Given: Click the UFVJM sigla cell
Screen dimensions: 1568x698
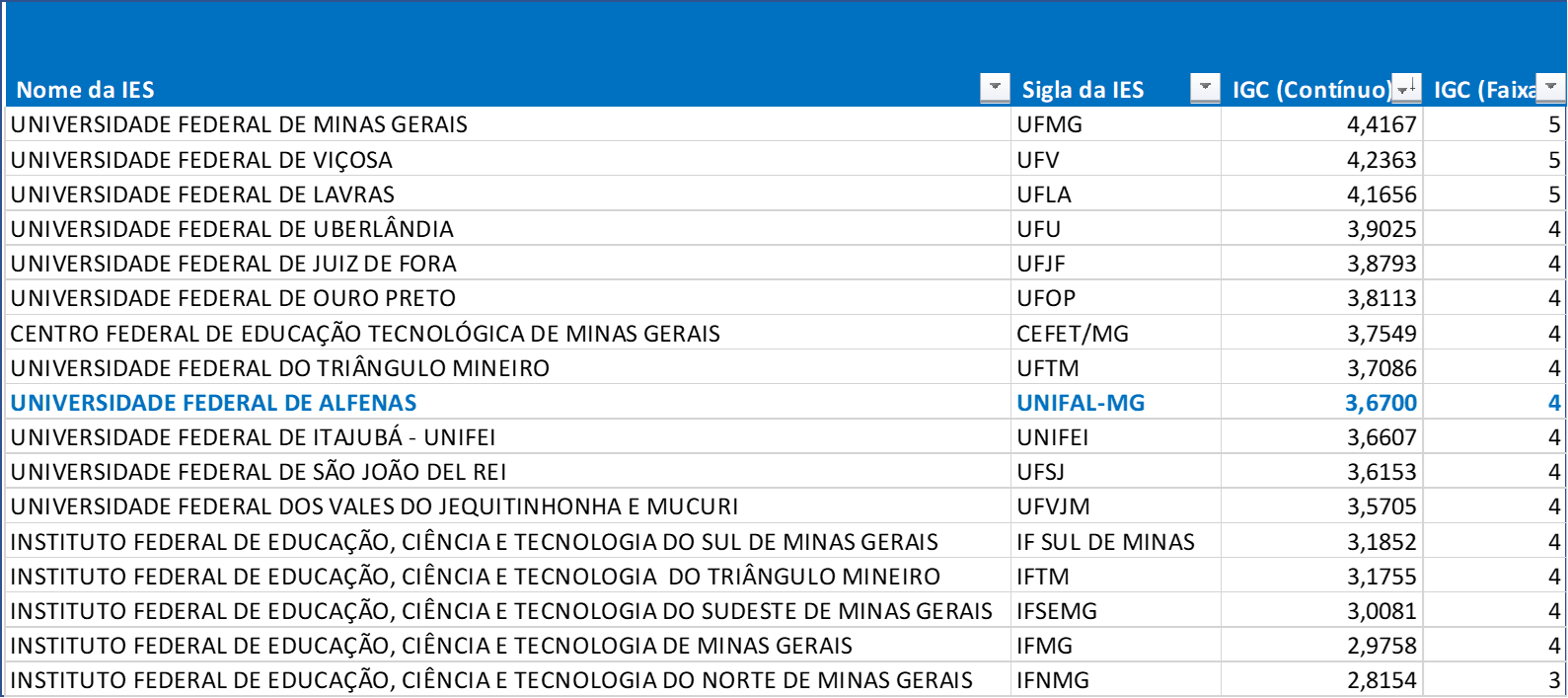Looking at the screenshot, I should click(1116, 506).
